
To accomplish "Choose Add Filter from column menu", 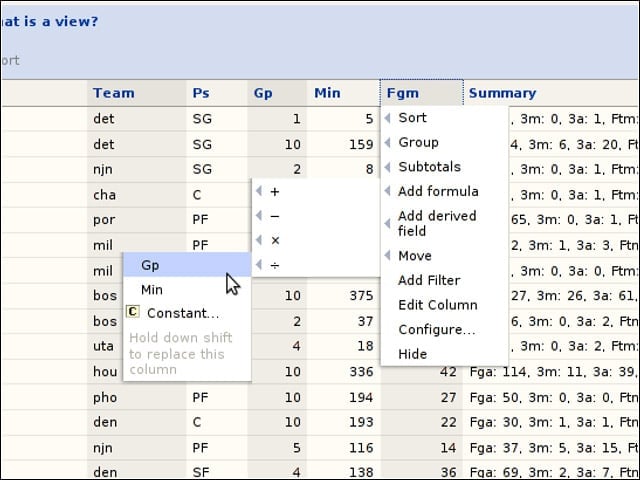I will tap(429, 280).
